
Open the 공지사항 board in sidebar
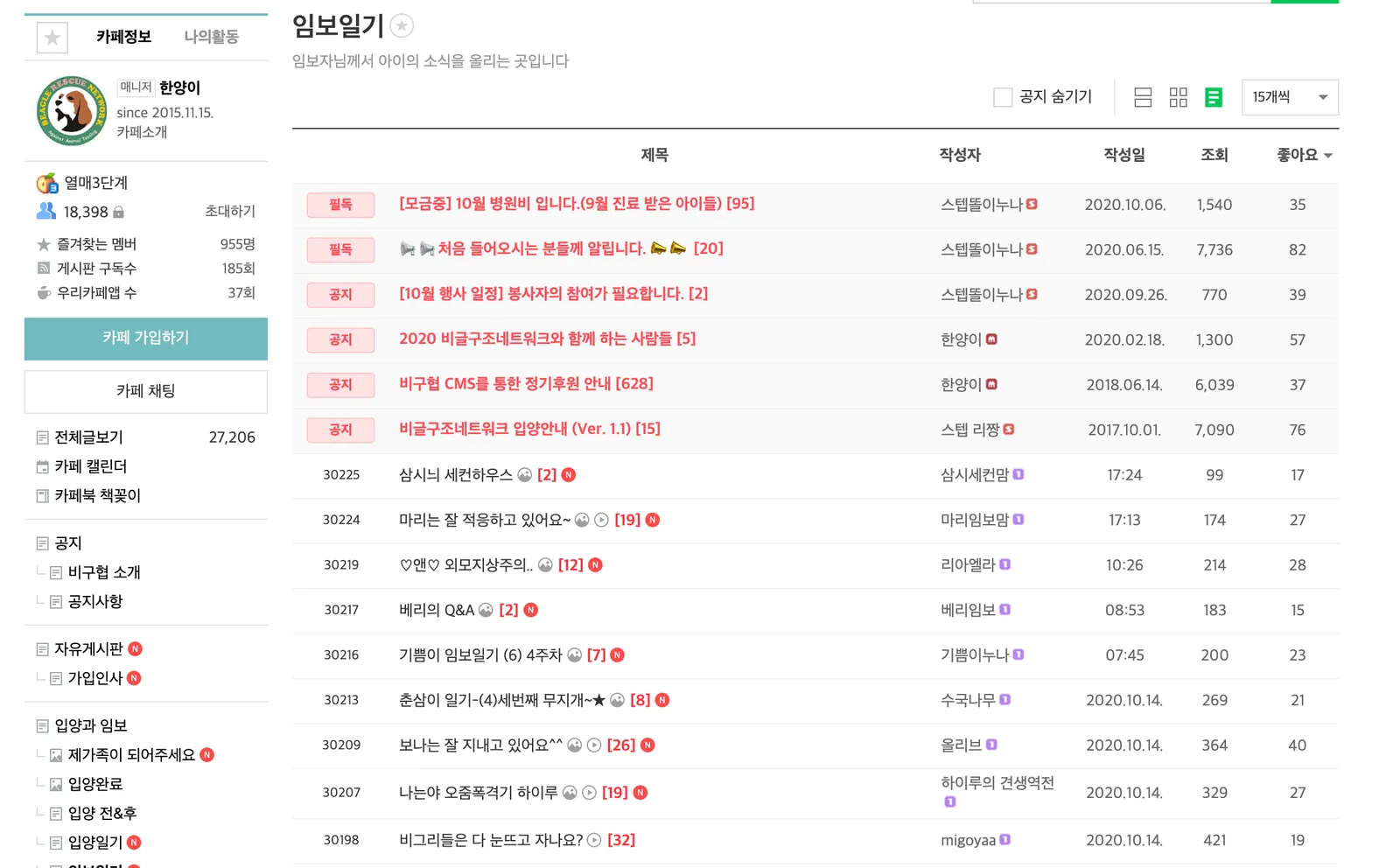(95, 602)
